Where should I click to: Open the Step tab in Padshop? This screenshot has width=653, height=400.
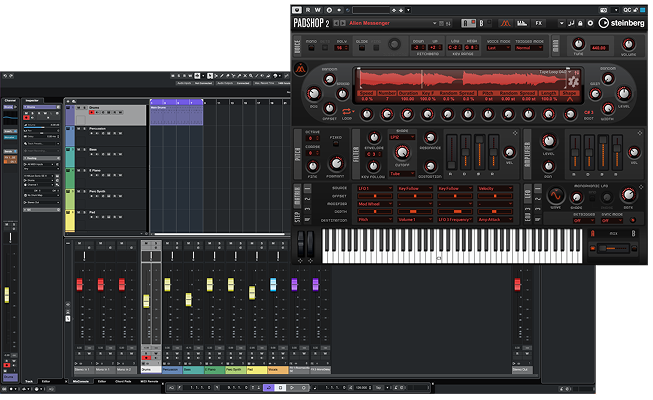coord(297,217)
